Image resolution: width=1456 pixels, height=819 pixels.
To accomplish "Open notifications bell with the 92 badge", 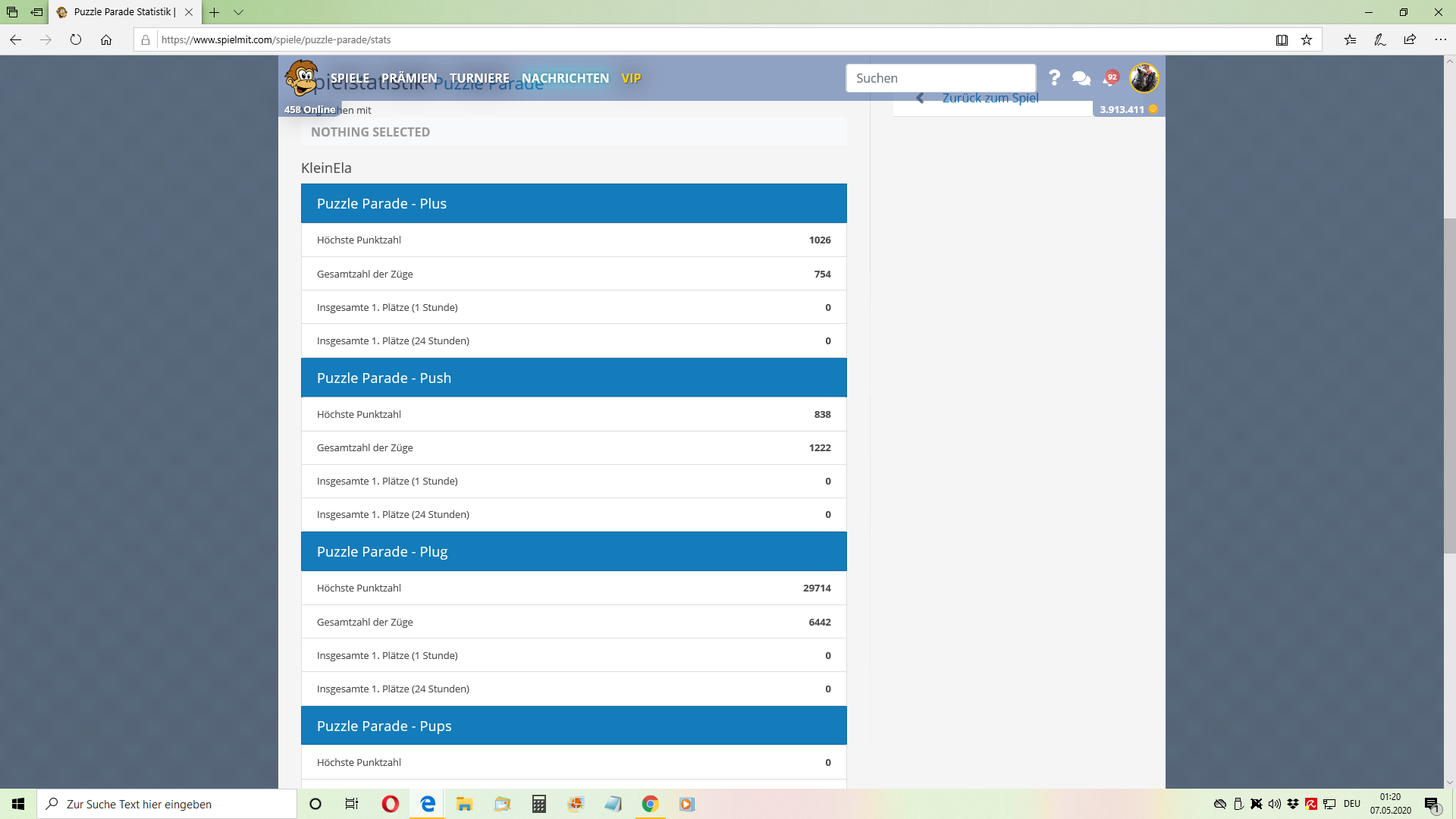I will click(x=1110, y=78).
